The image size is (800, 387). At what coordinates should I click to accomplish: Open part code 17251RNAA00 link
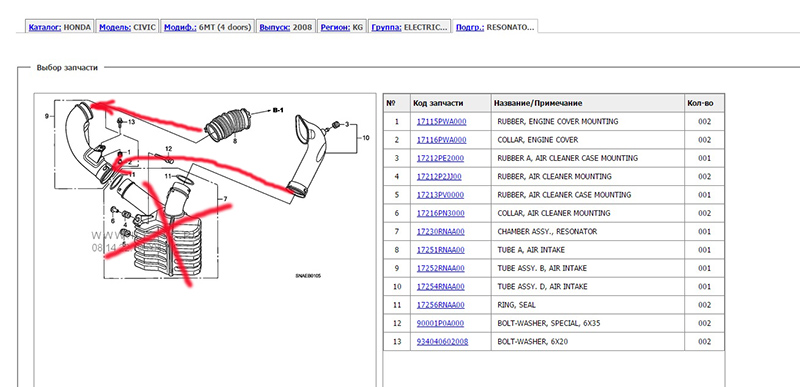[x=441, y=250]
